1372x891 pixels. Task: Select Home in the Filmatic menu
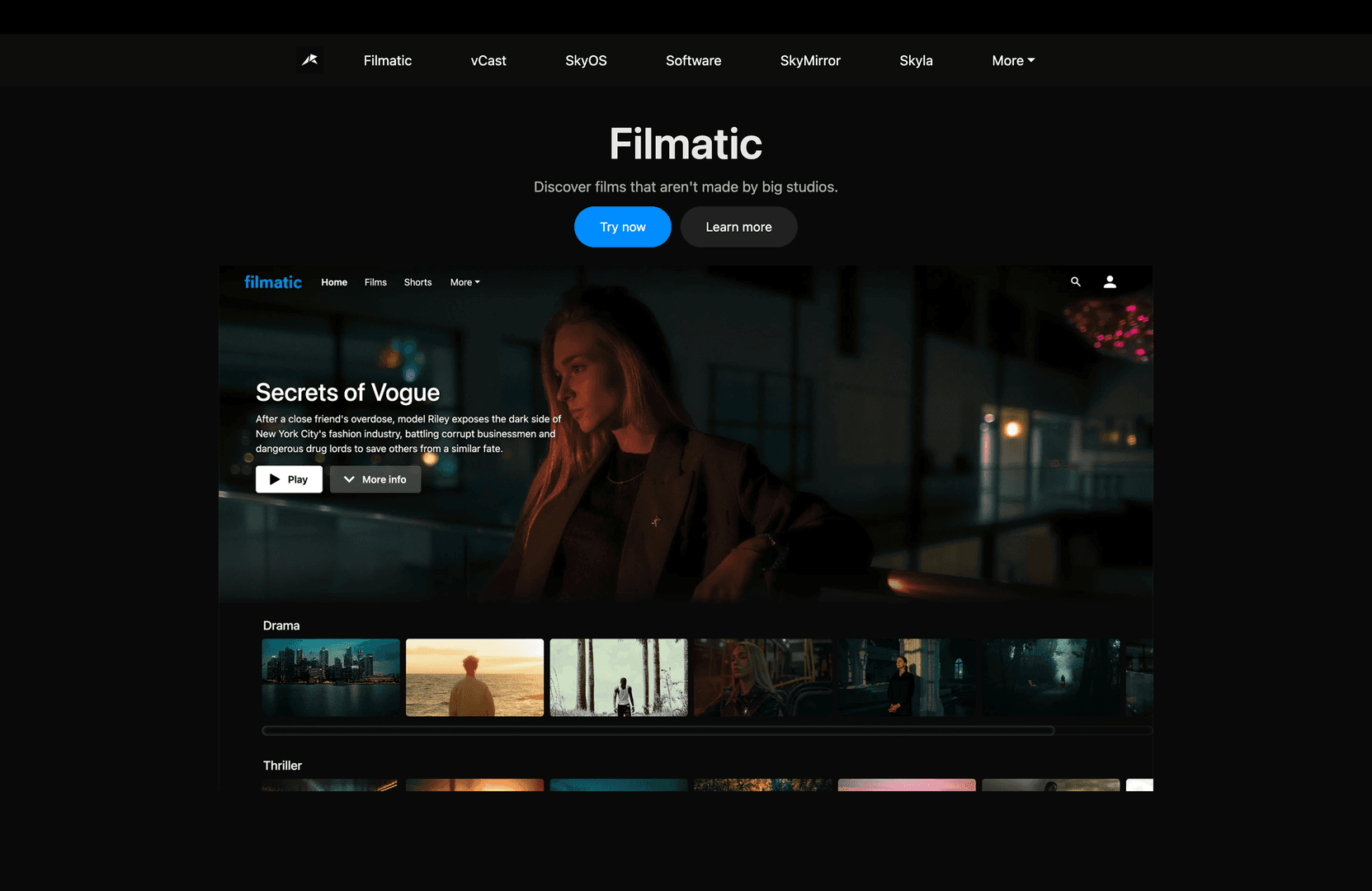coord(334,282)
